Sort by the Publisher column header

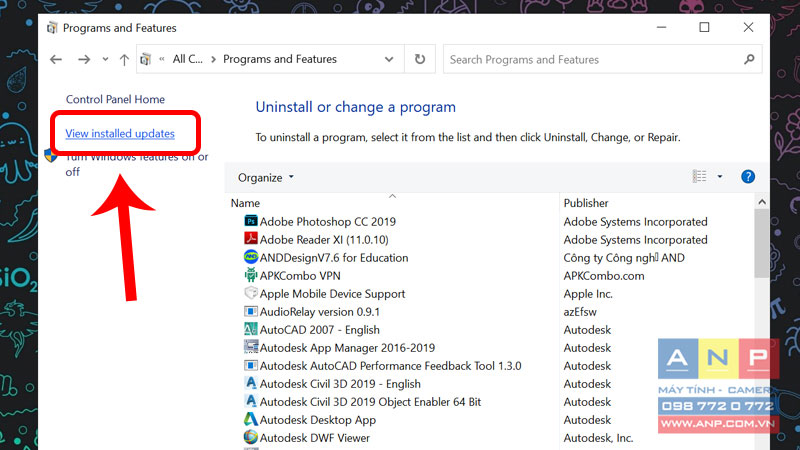tap(586, 203)
